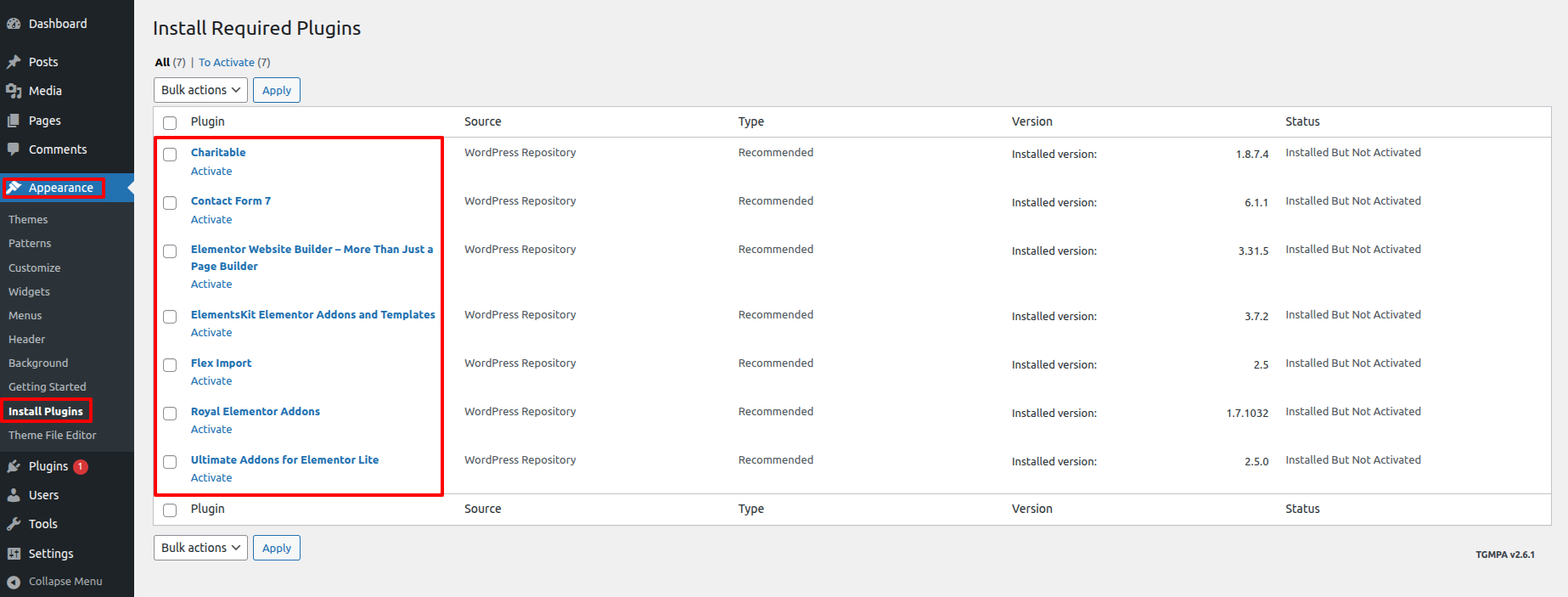Tick the select-all checkbox in table header

170,123
